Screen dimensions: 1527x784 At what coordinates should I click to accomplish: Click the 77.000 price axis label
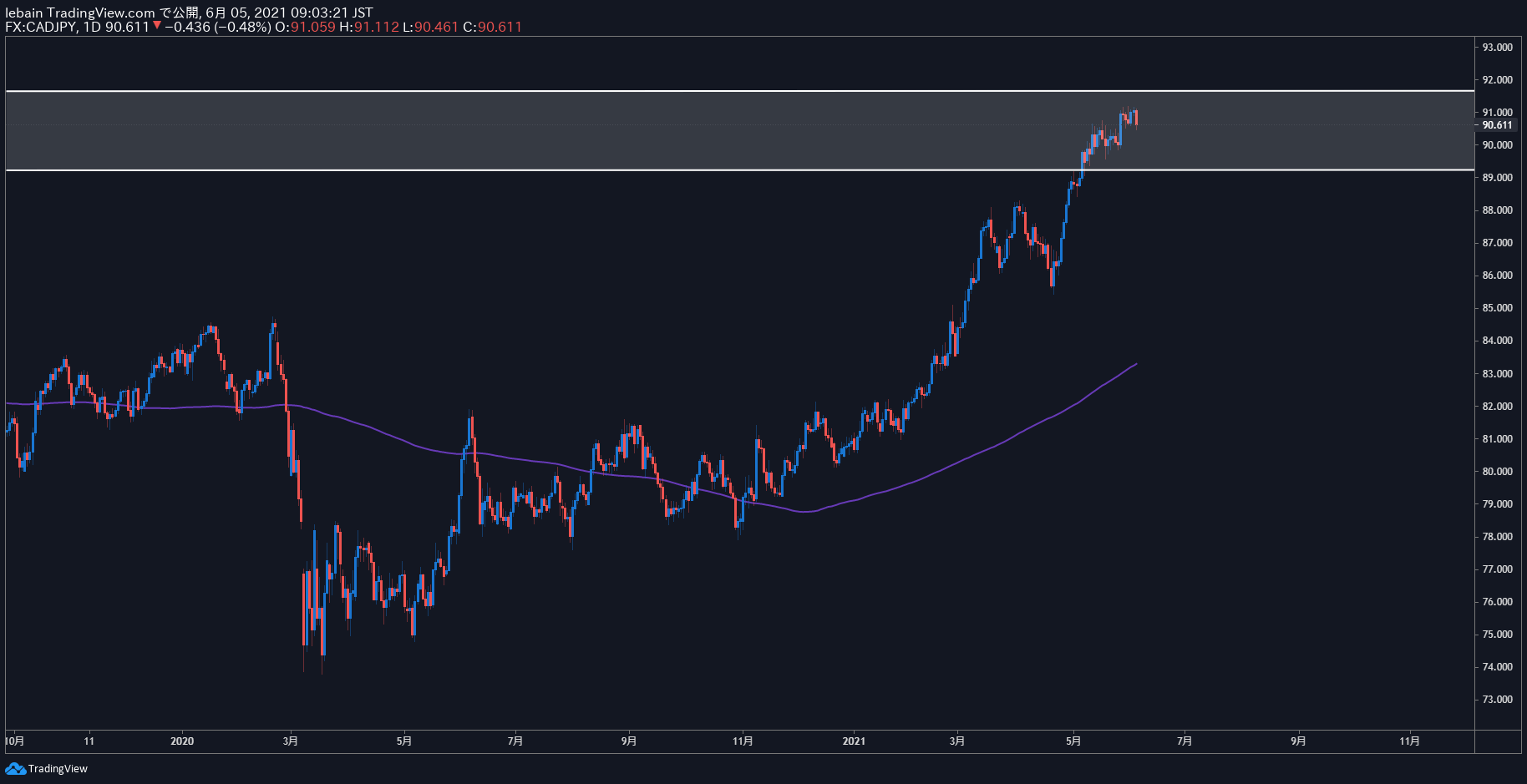tap(1497, 569)
